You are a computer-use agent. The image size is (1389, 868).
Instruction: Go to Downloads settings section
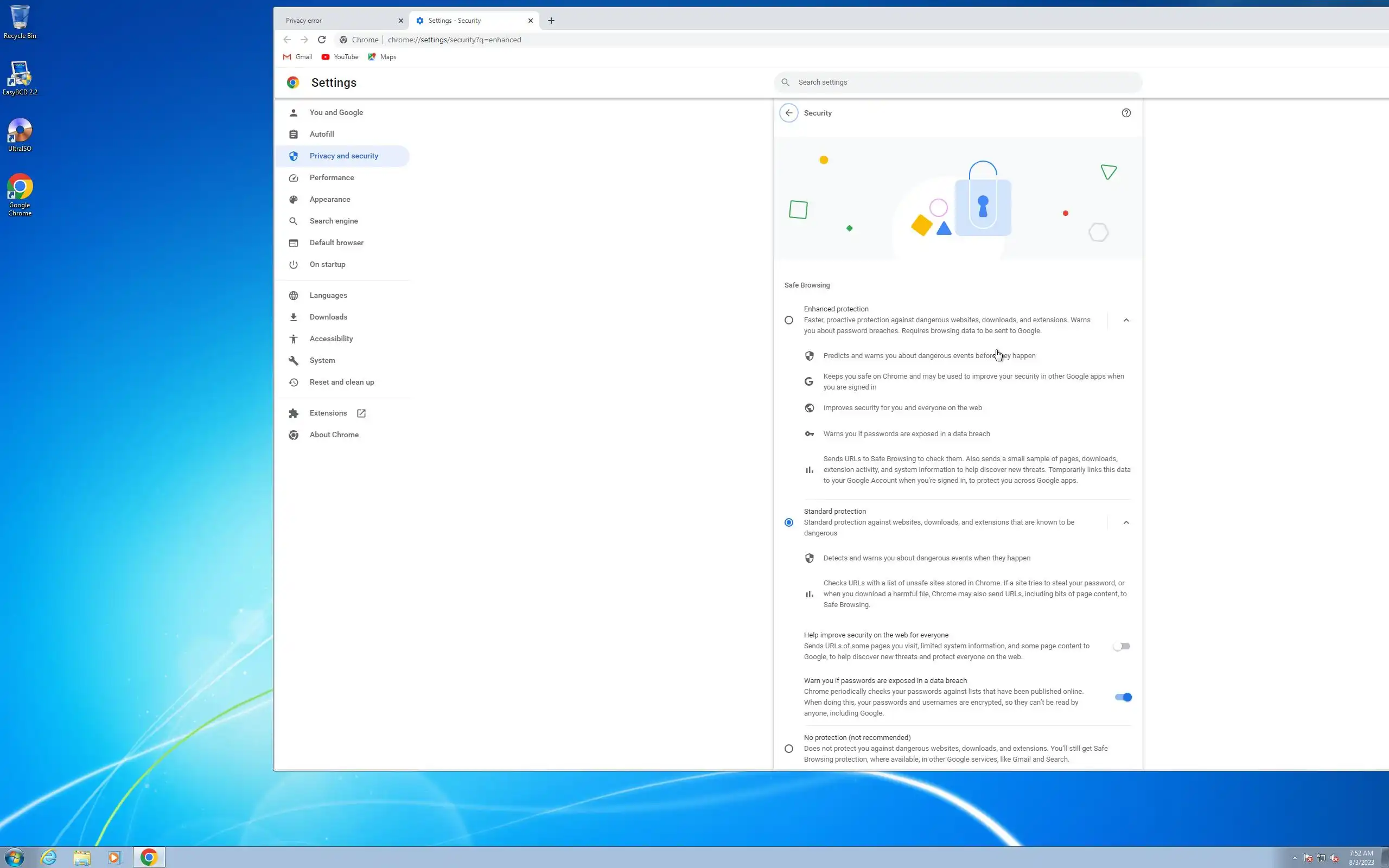click(x=328, y=317)
